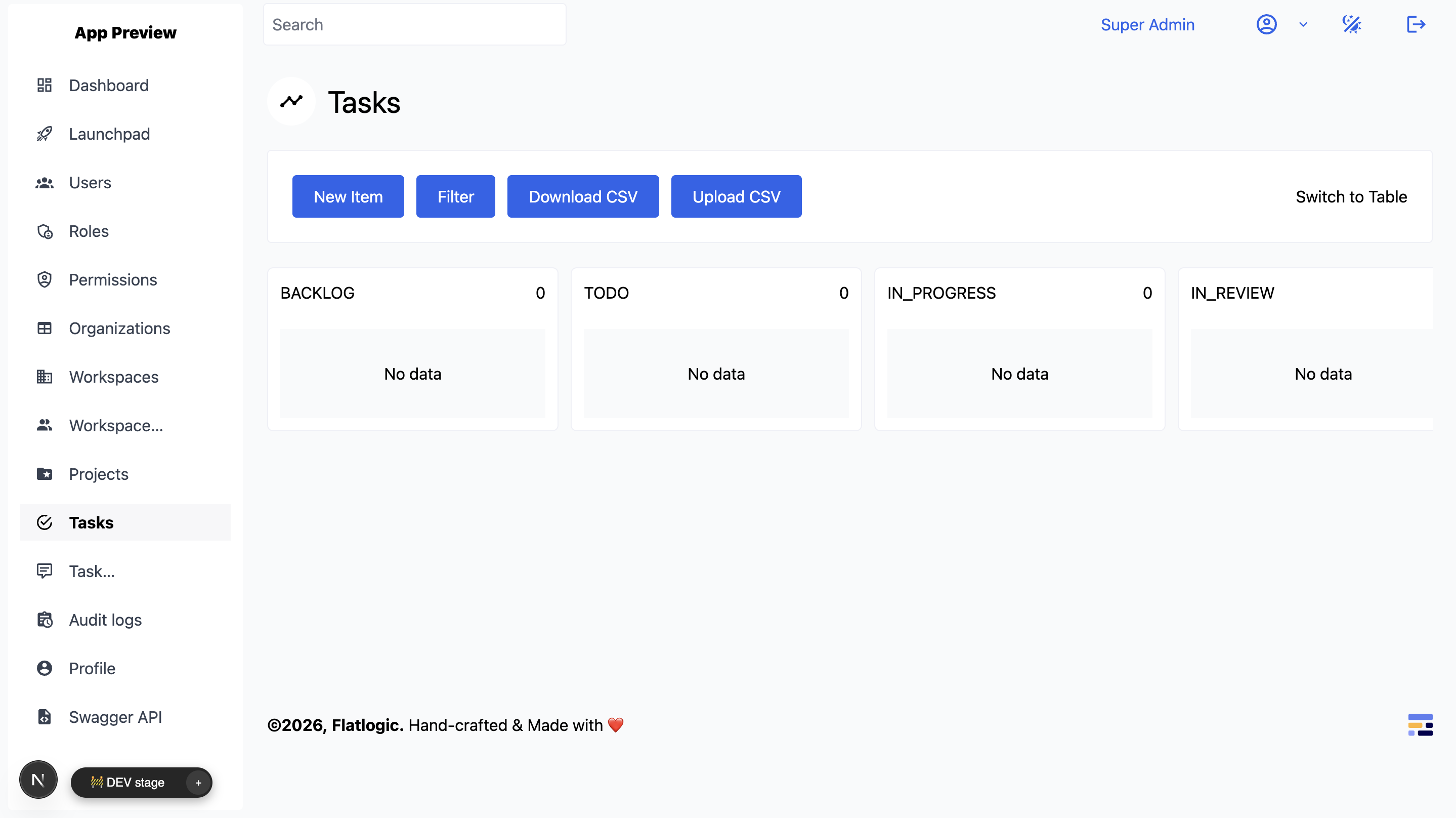Click the logout icon in top right
This screenshot has width=1456, height=818.
tap(1416, 24)
